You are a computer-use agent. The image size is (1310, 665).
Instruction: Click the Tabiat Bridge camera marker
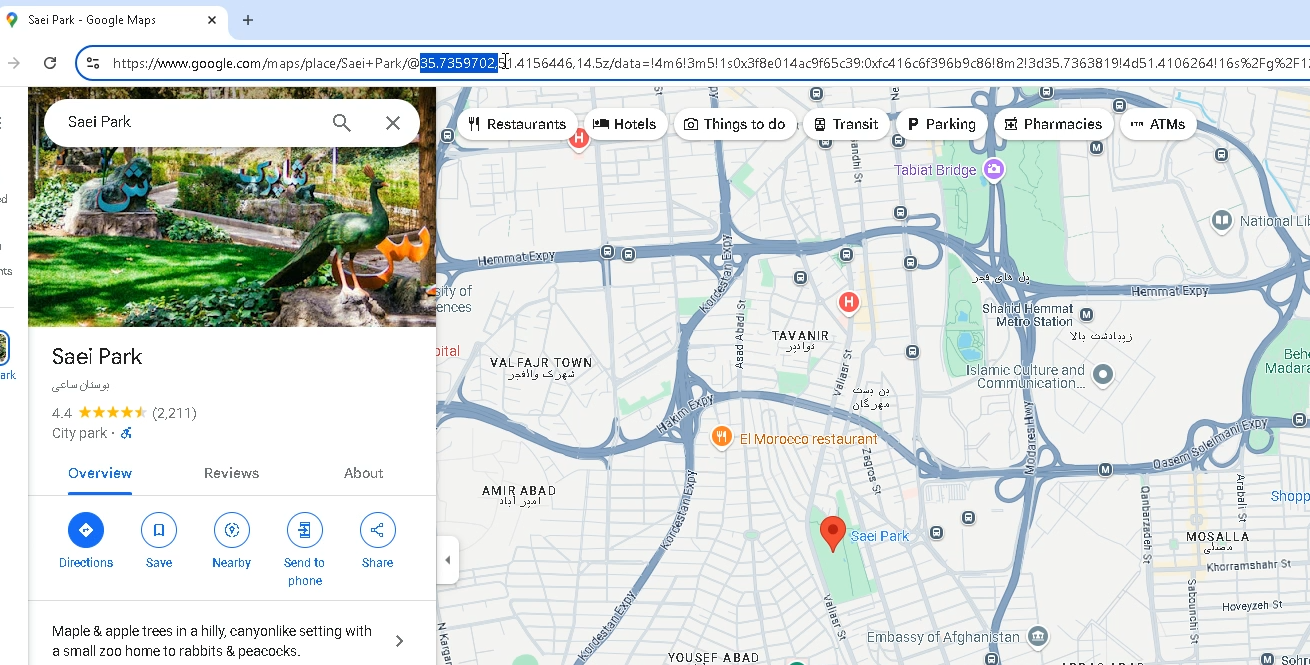click(993, 169)
